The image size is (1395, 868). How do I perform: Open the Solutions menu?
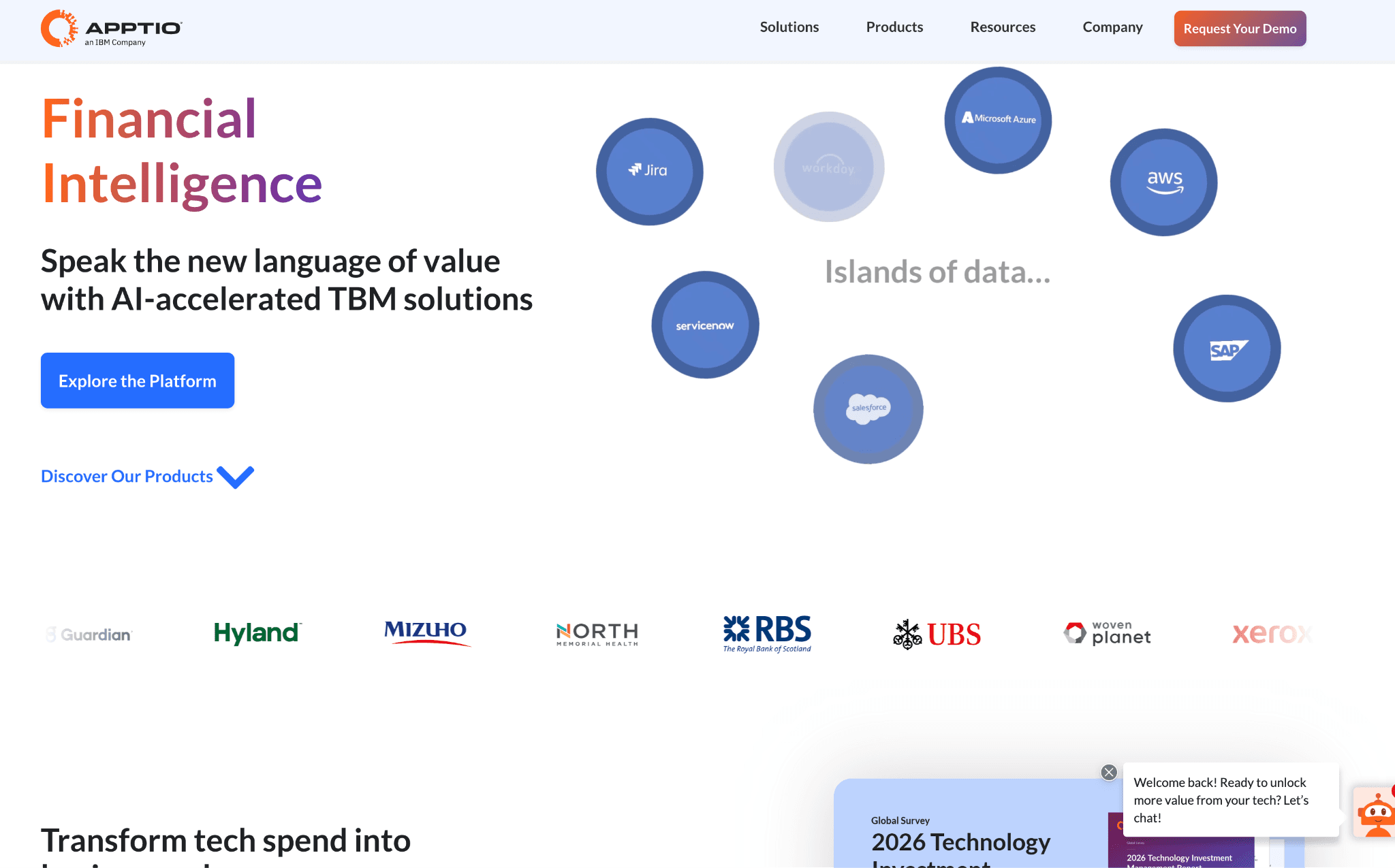(789, 27)
